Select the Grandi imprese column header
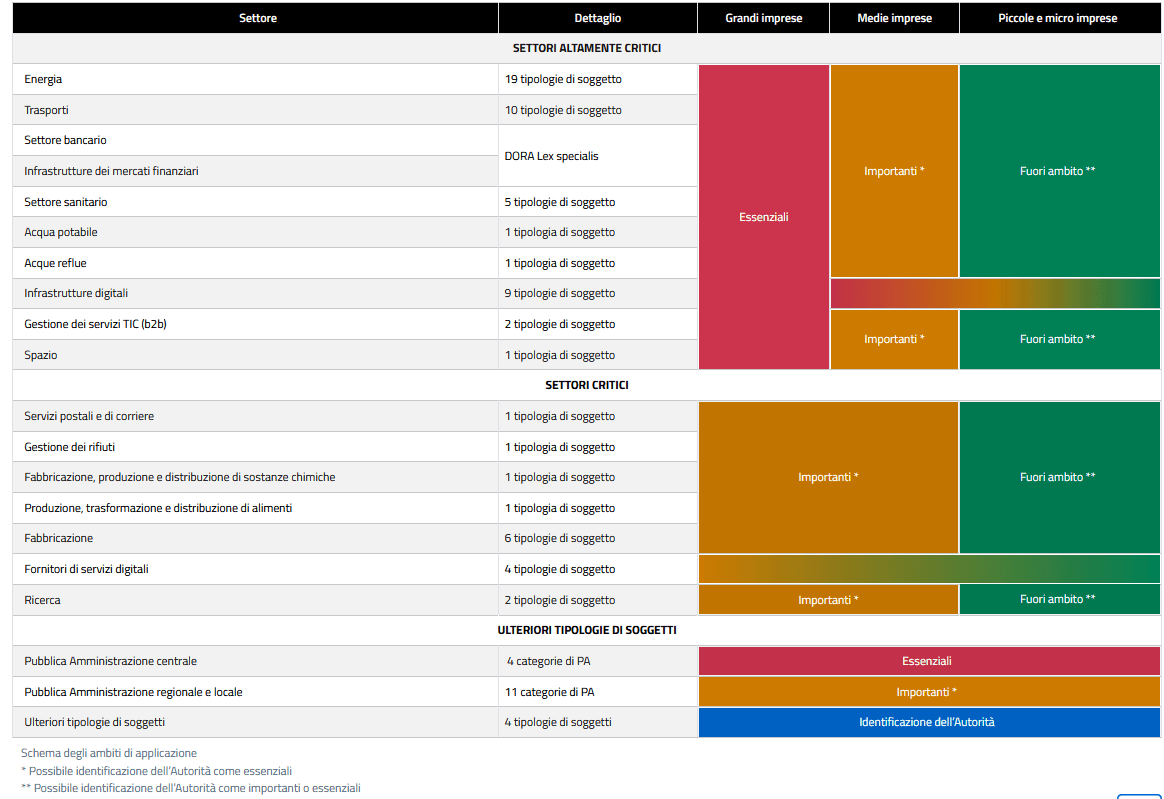1164x799 pixels. coord(763,18)
